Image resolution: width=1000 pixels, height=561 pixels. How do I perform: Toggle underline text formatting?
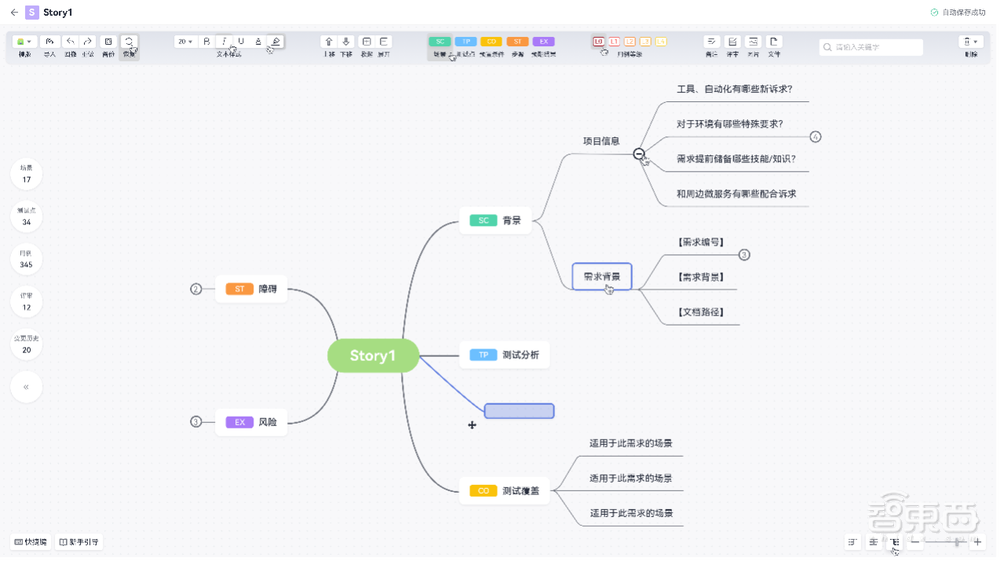241,42
